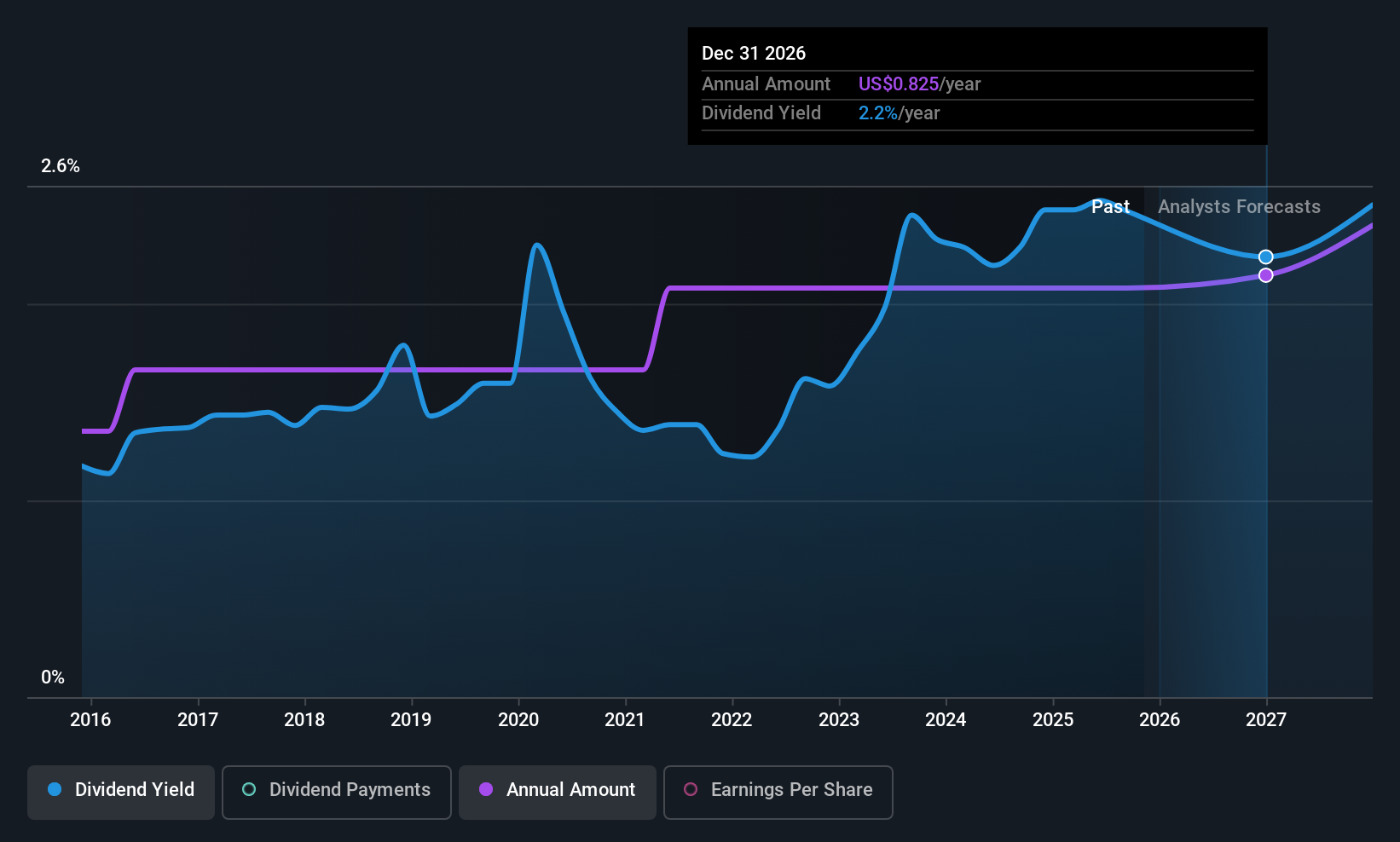Click the 2027 x-axis year label
The image size is (1400, 842).
coord(1266,720)
